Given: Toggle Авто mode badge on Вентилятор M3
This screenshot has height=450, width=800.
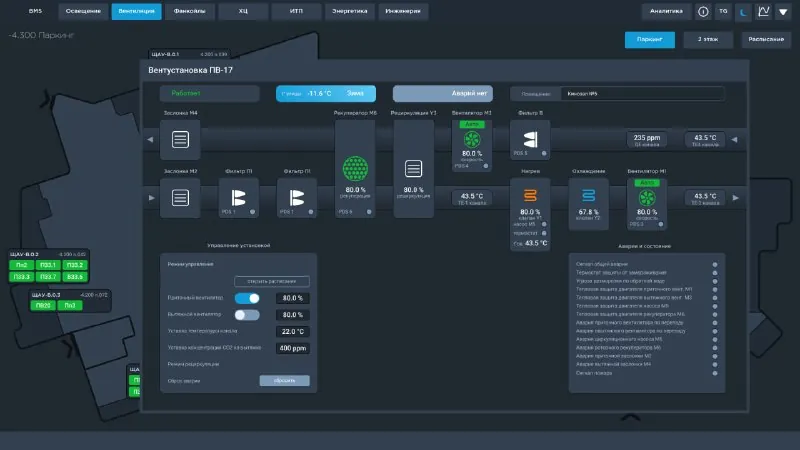Looking at the screenshot, I should (x=472, y=124).
